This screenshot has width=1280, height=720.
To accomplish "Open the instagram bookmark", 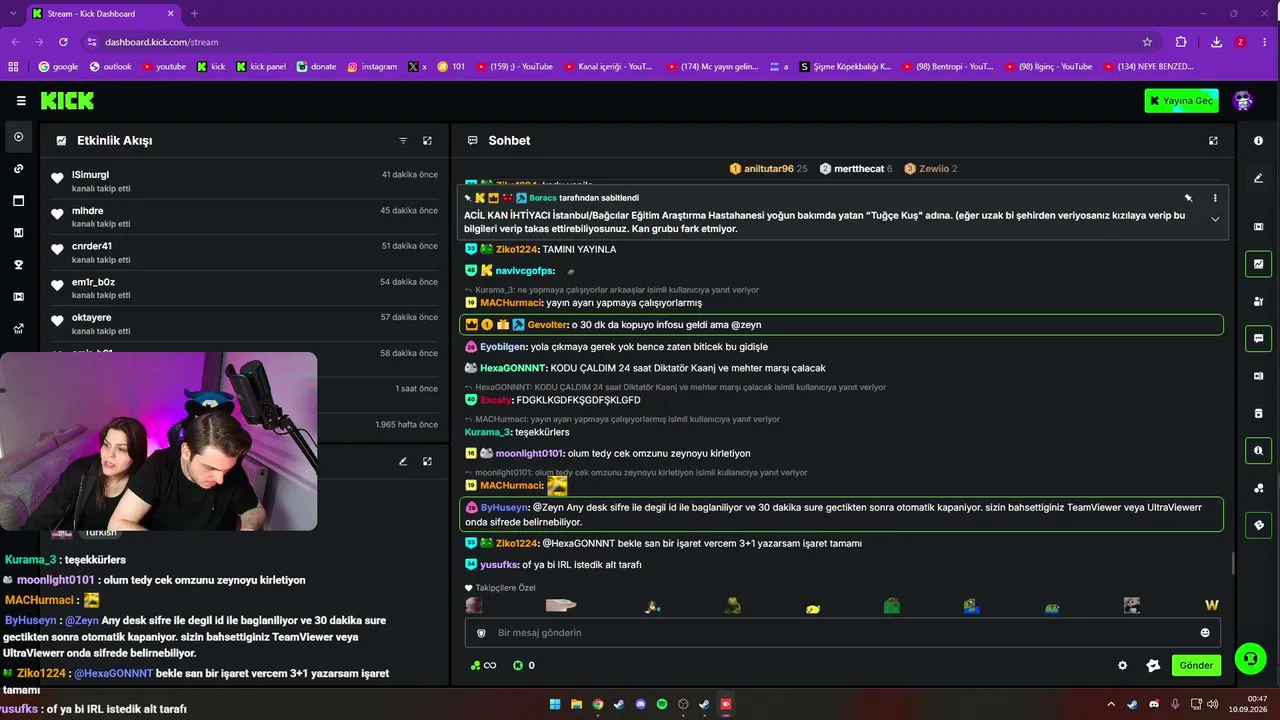I will click(372, 67).
